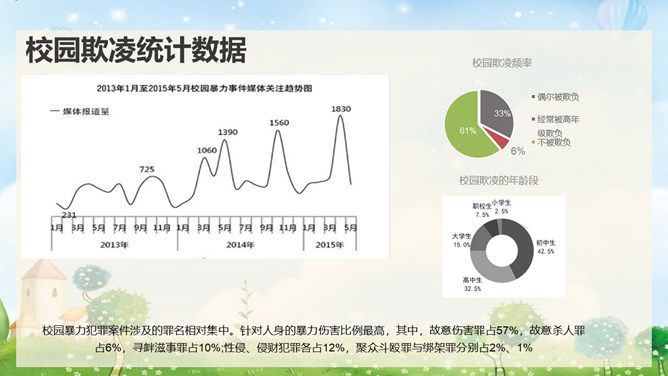Viewport: 668px width, 376px height.
Task: Click the 不被欺负 legend text
Action: [x=553, y=143]
